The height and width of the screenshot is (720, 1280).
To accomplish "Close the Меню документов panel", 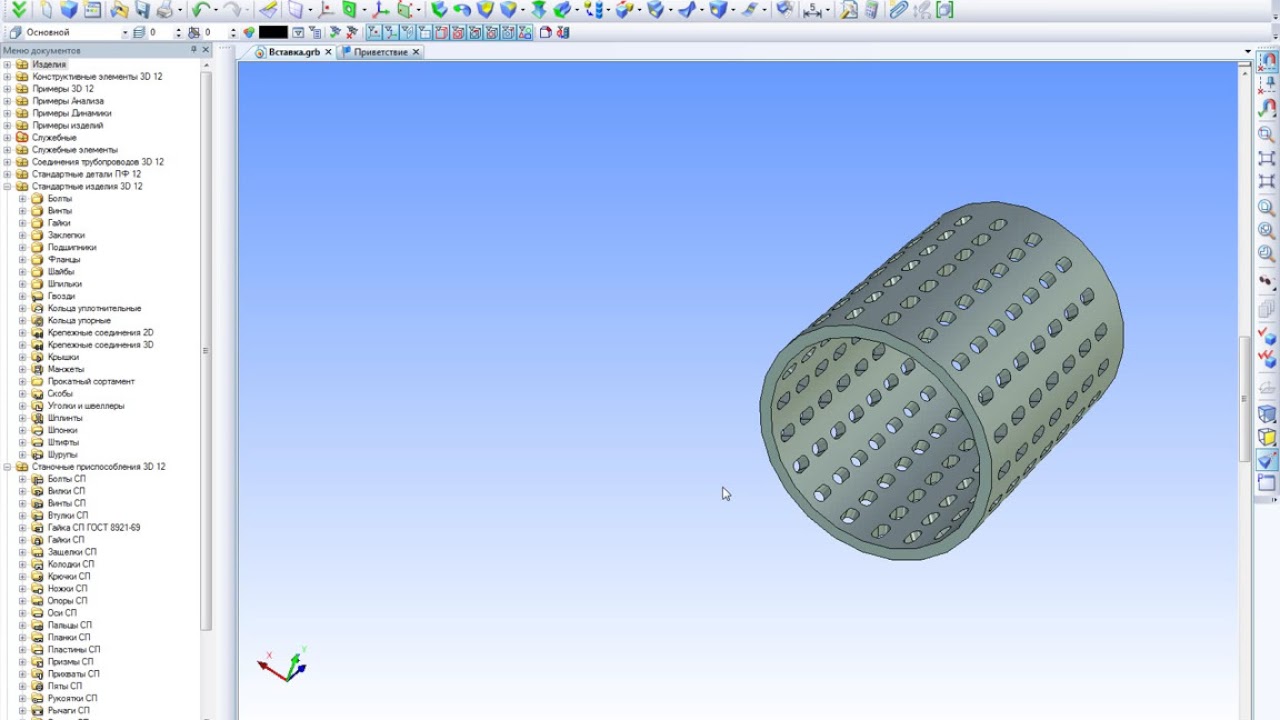I will click(x=206, y=50).
